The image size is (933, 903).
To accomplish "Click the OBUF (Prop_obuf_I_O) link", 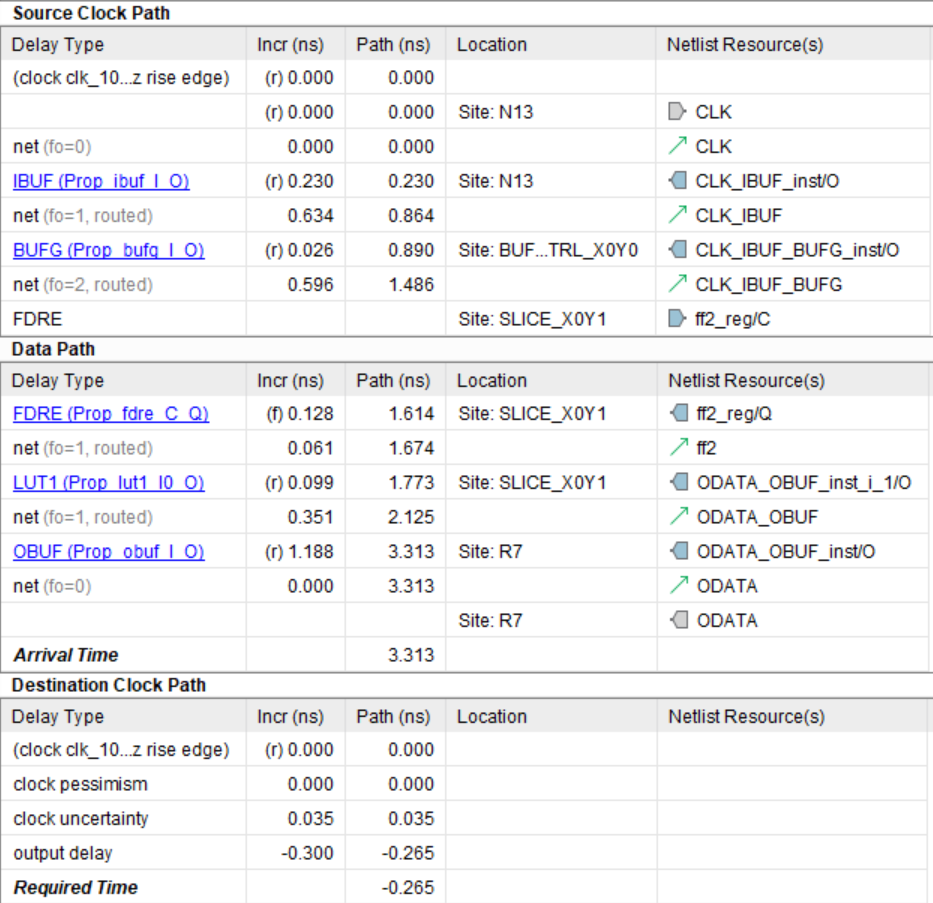I will pyautogui.click(x=108, y=552).
